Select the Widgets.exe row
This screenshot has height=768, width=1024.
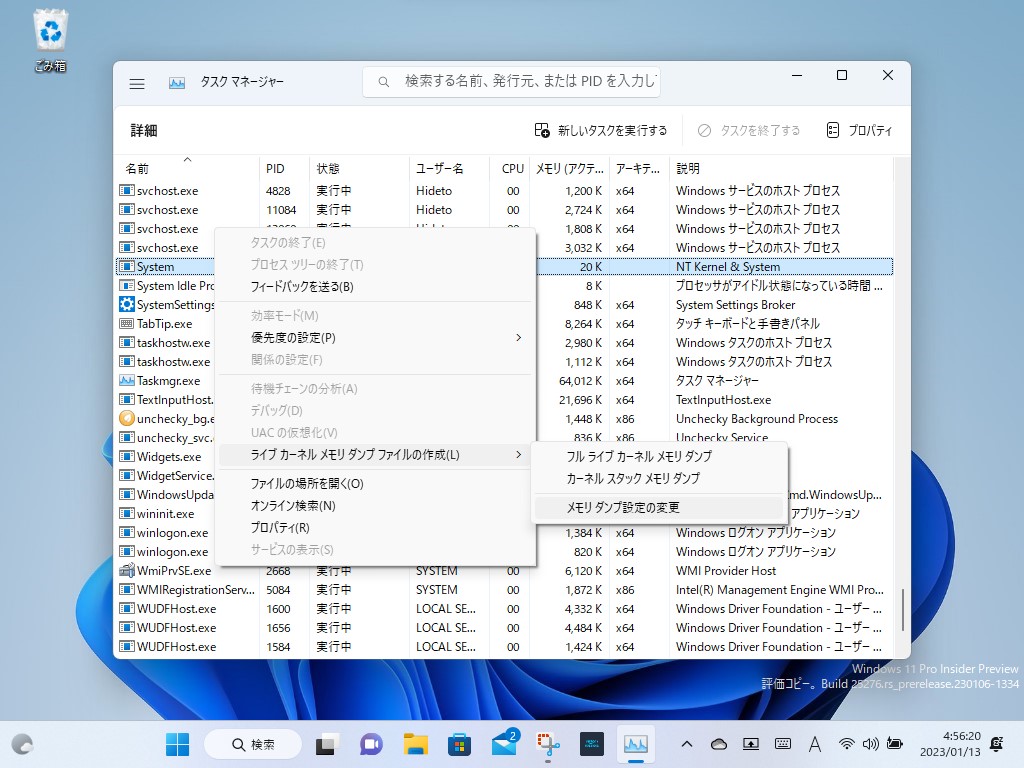click(x=505, y=456)
